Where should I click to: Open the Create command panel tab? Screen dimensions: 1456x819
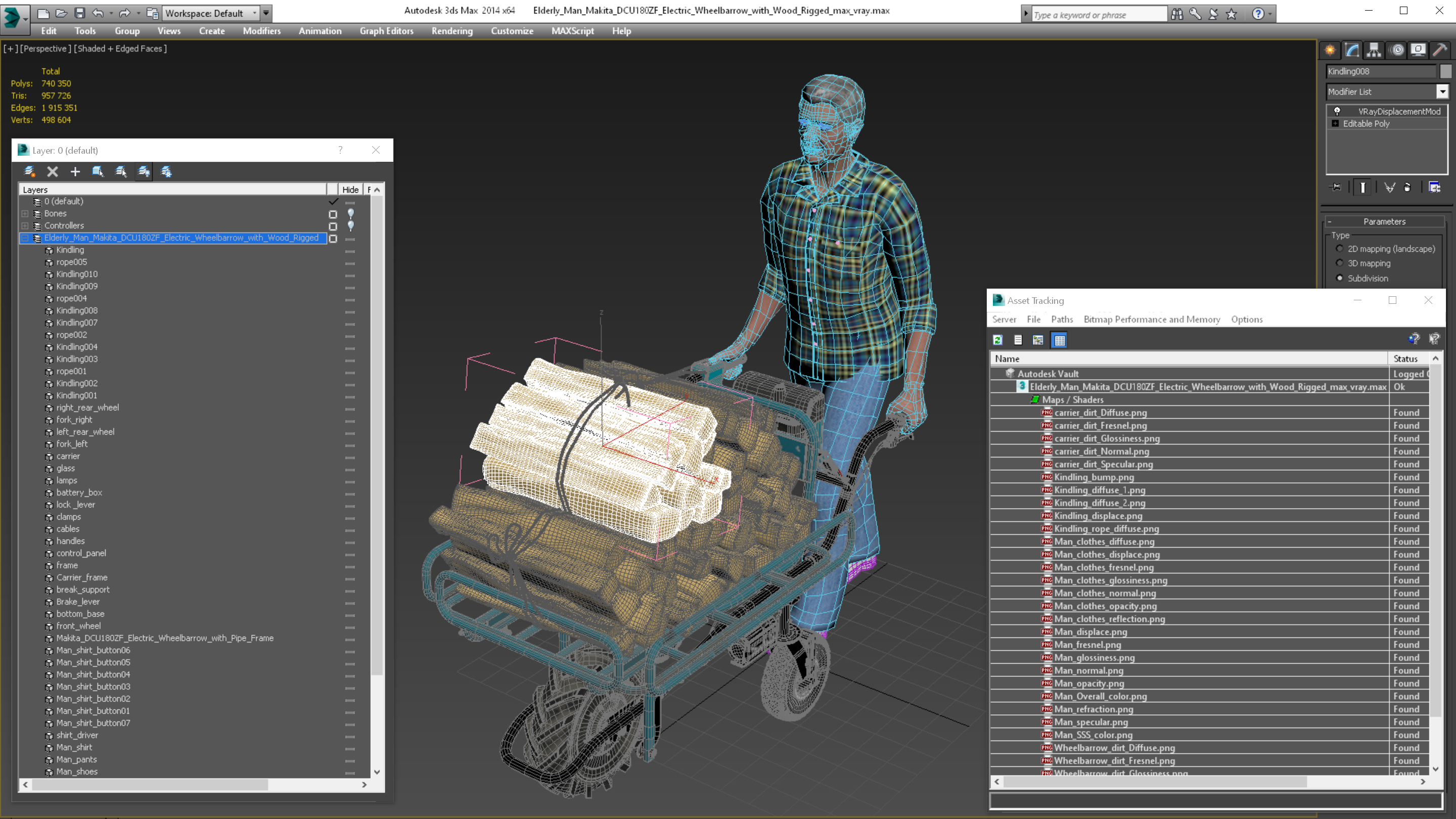[1330, 51]
